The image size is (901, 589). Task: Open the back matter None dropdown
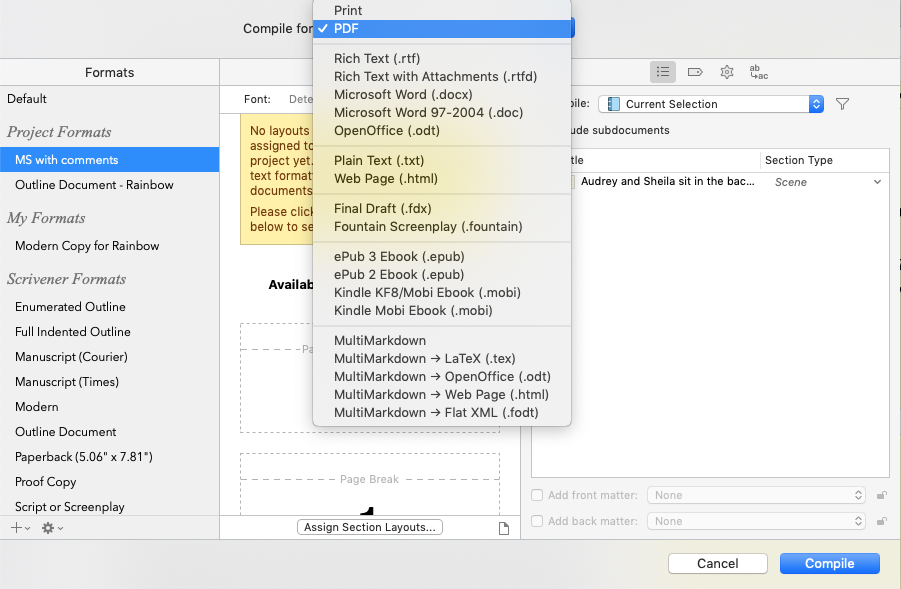click(756, 521)
